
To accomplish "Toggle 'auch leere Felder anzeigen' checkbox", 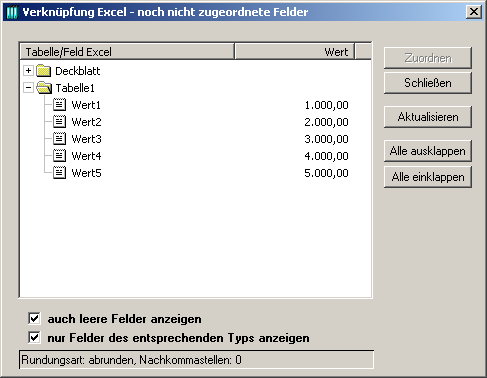I will pos(34,318).
